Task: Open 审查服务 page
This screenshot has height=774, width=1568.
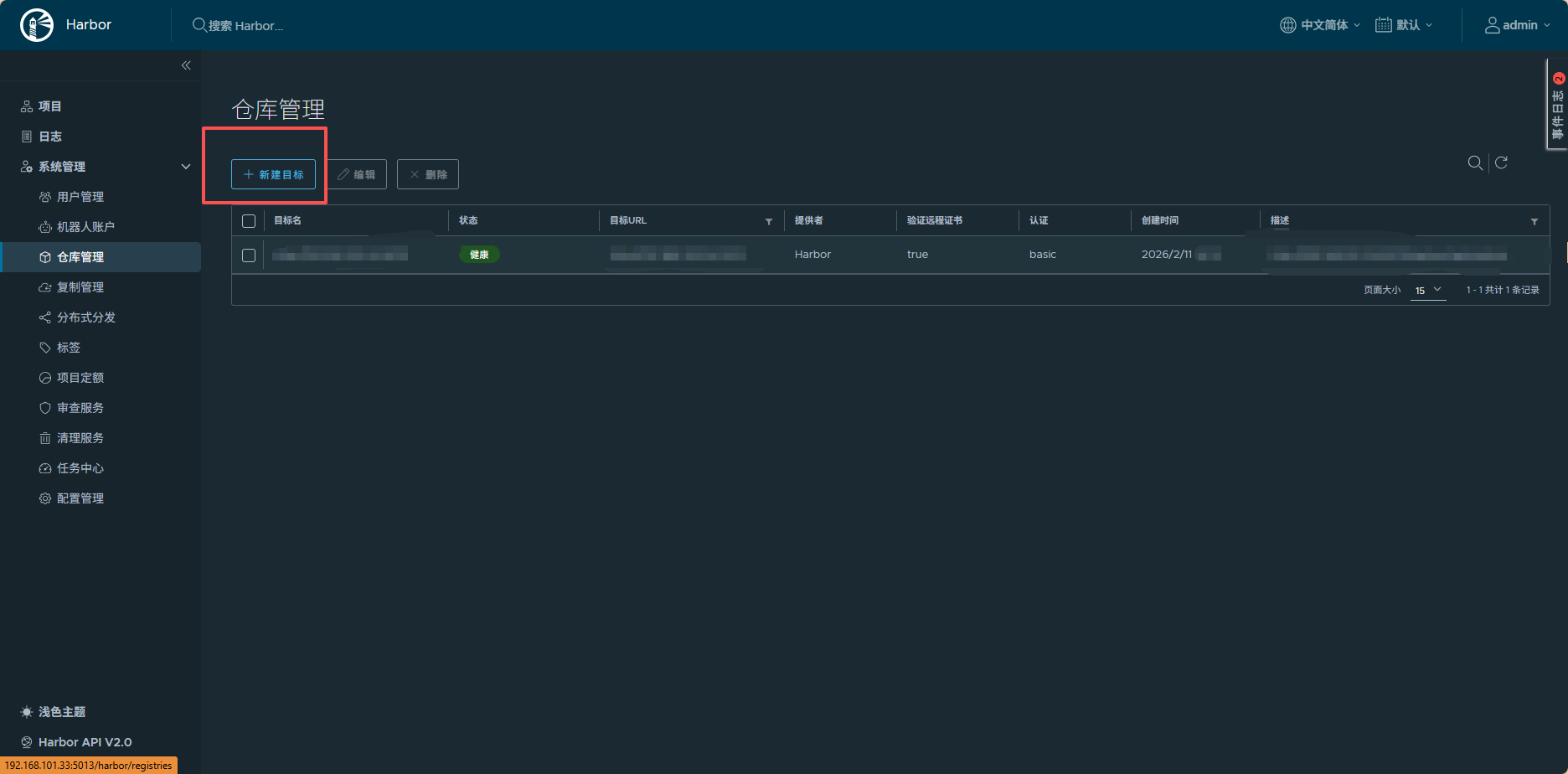Action: pos(80,408)
